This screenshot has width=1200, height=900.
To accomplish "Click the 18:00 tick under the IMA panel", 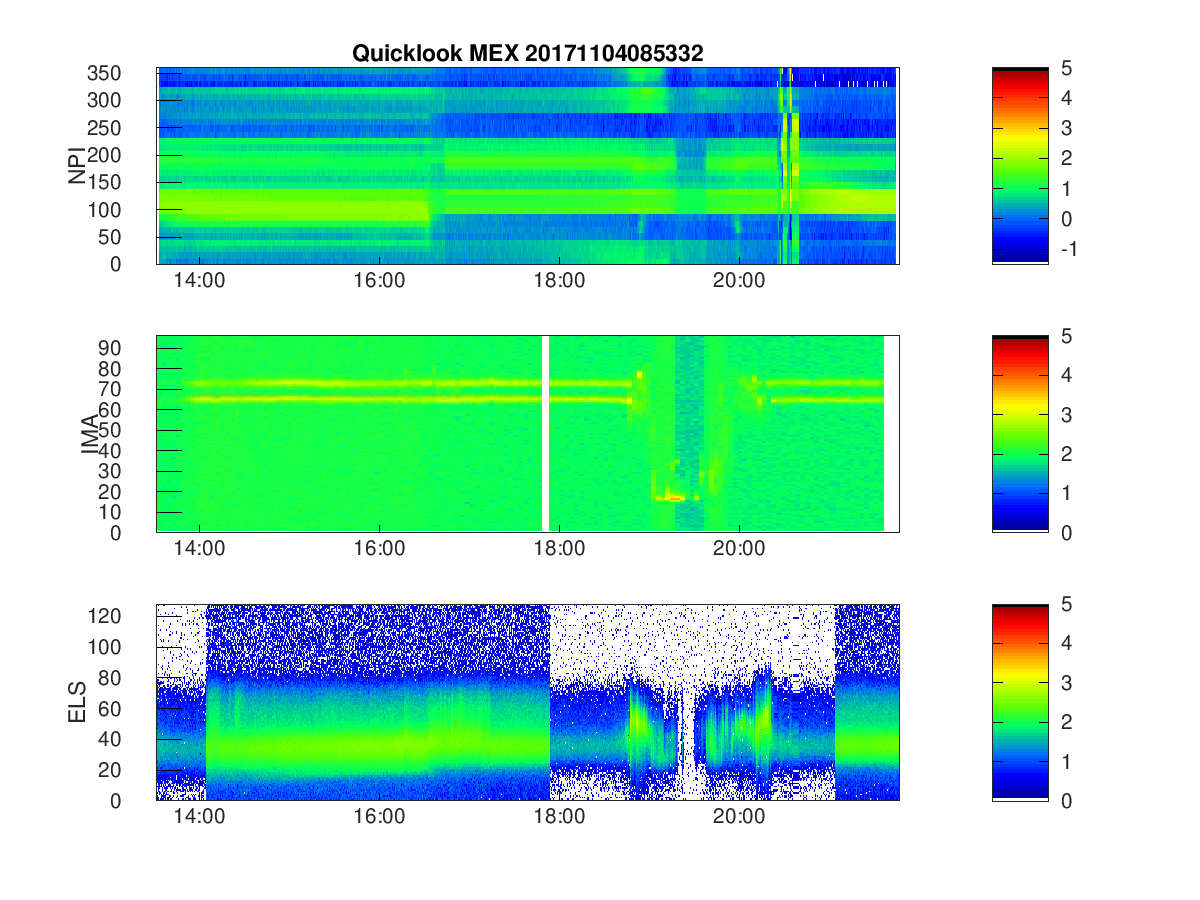I will coord(558,549).
